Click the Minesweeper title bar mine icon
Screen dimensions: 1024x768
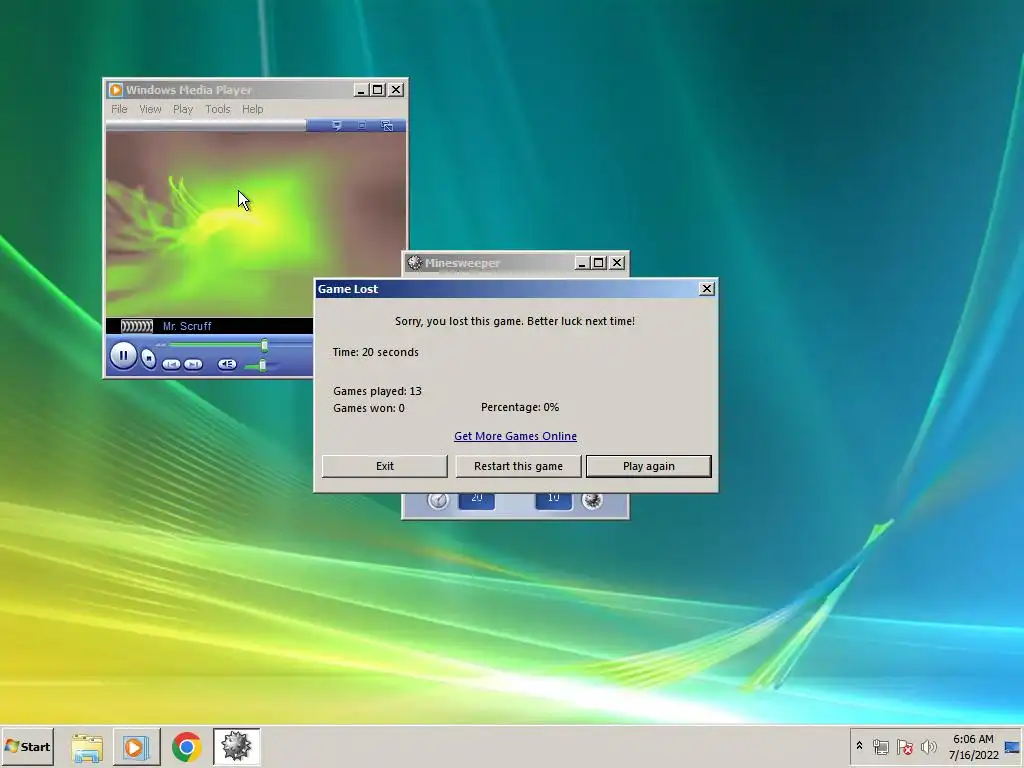coord(415,263)
